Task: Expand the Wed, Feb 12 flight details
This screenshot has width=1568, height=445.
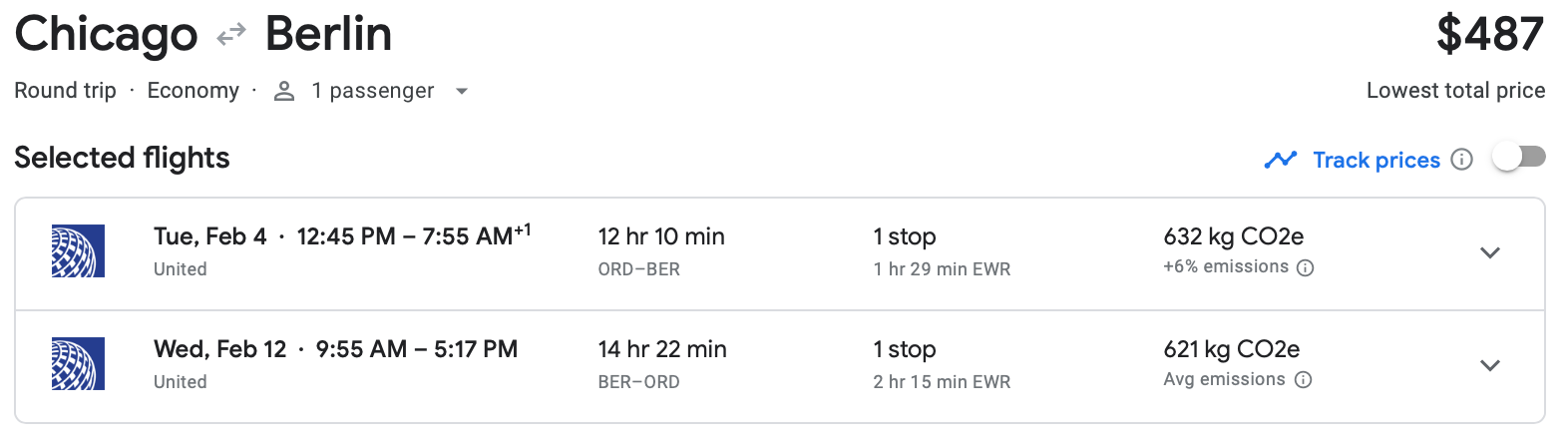Action: click(1489, 365)
